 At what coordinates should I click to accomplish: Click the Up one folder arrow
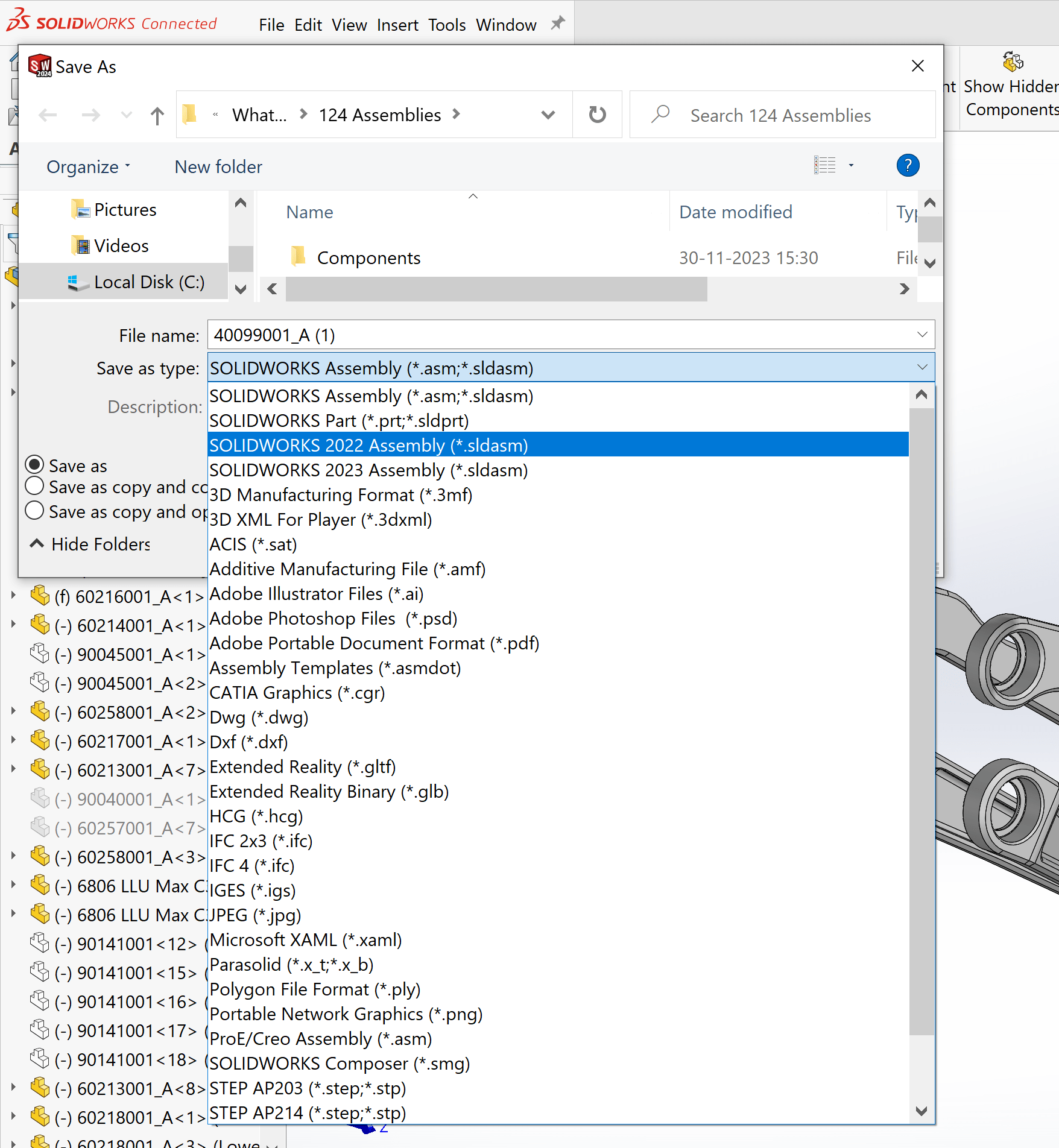[157, 115]
